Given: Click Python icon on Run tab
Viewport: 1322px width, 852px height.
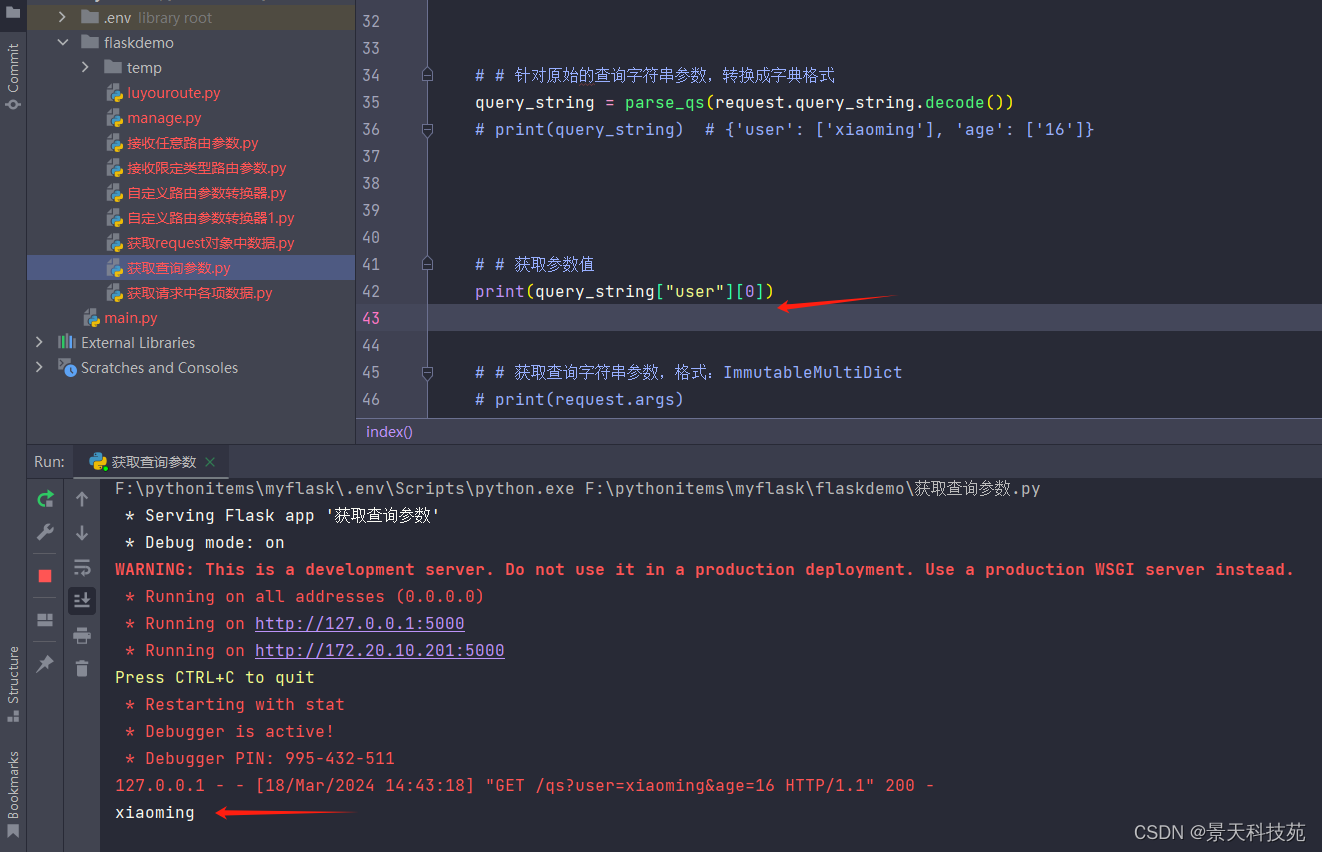Looking at the screenshot, I should click(x=98, y=462).
